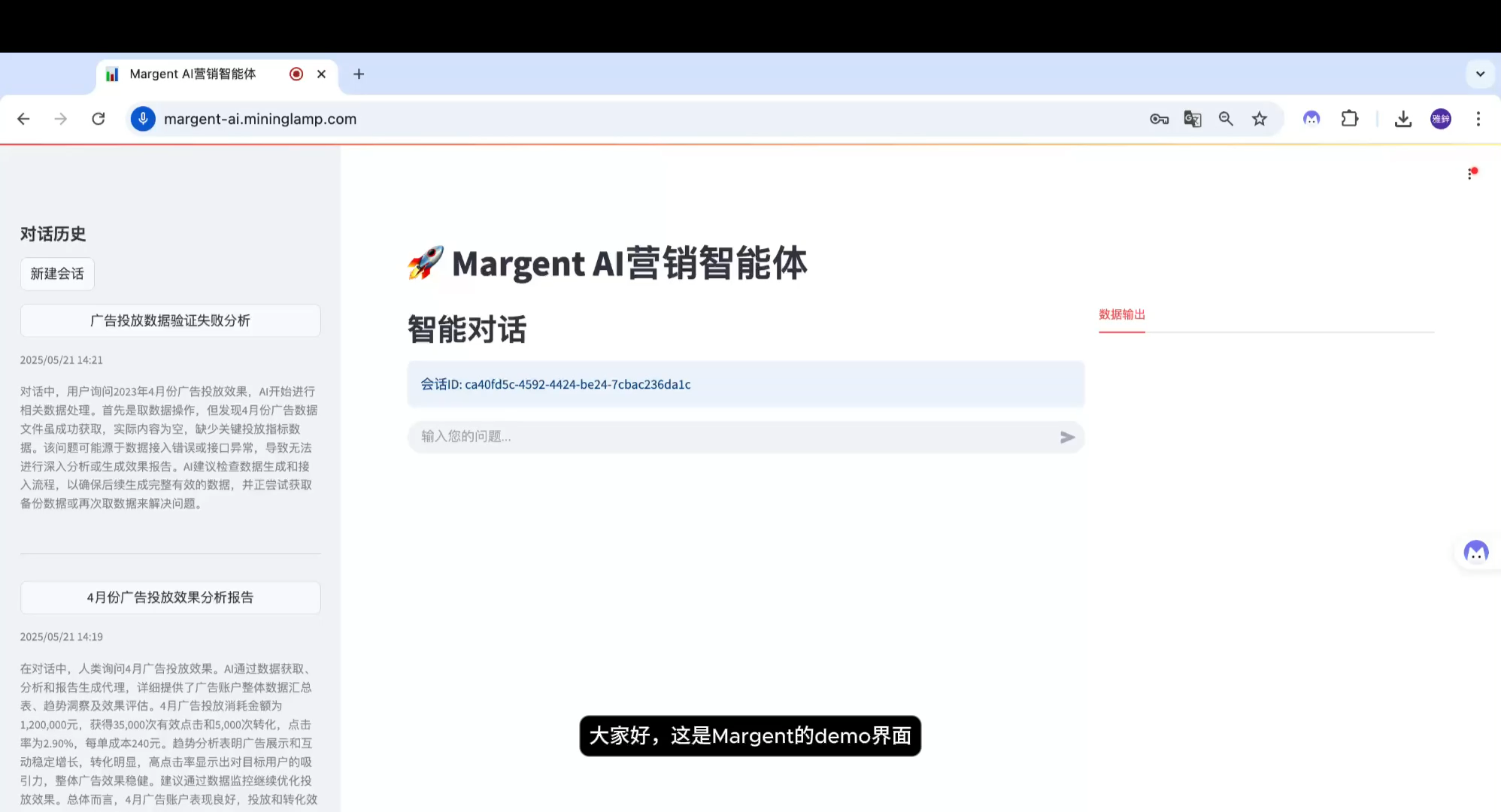This screenshot has width=1501, height=812.
Task: Reload the Margent page
Action: (99, 119)
